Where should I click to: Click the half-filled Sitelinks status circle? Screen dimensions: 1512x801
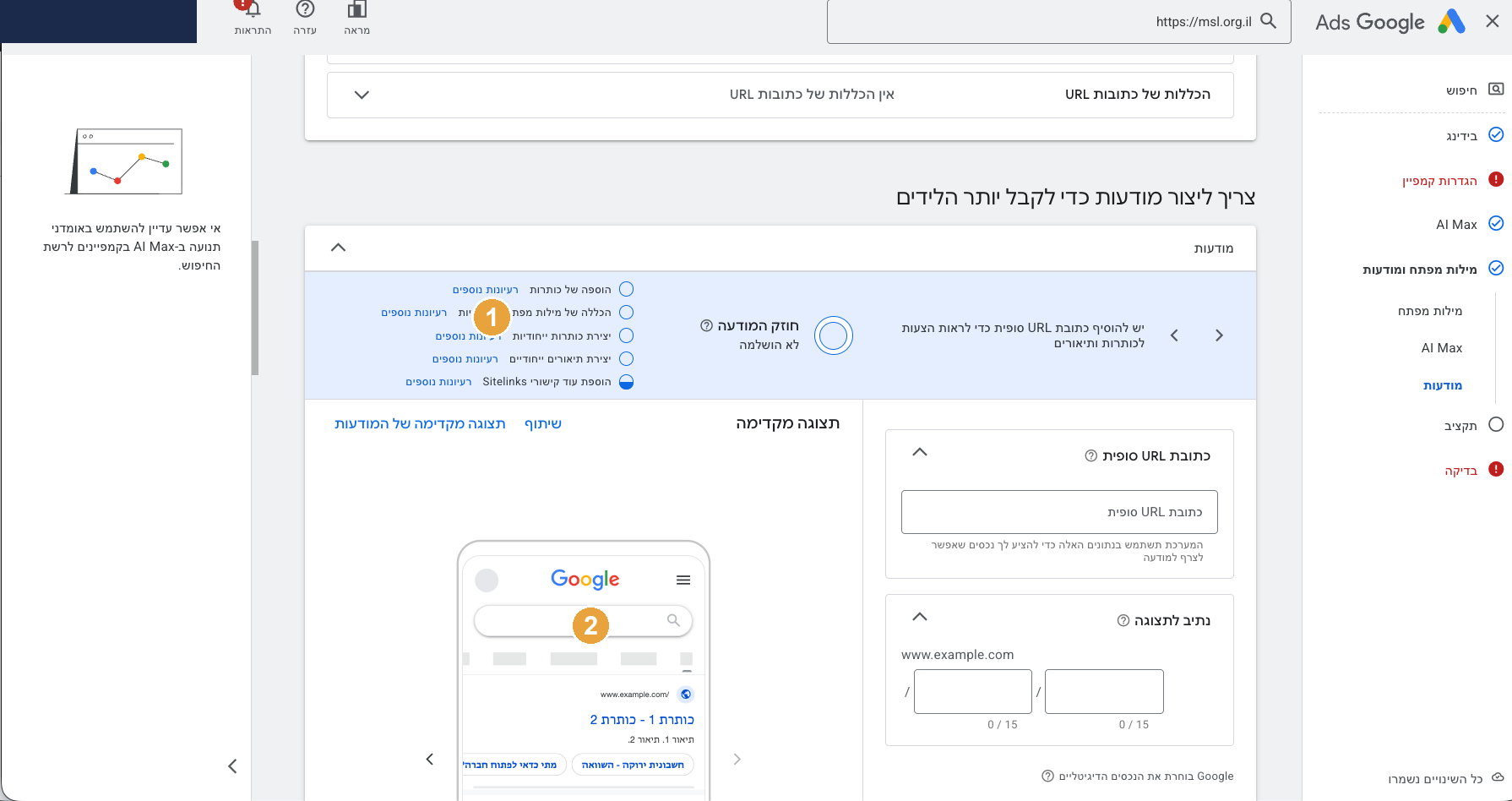(627, 382)
